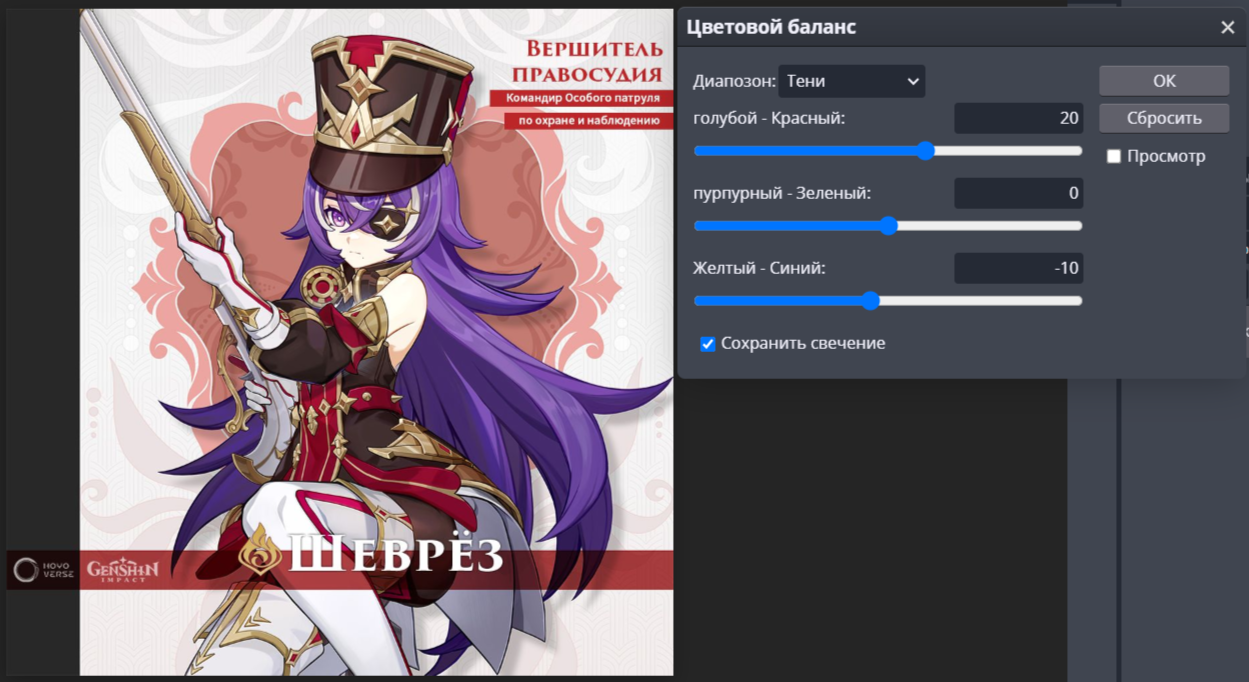This screenshot has height=682, width=1249.
Task: Open the Диапозон dropdown showing Тени
Action: (852, 81)
